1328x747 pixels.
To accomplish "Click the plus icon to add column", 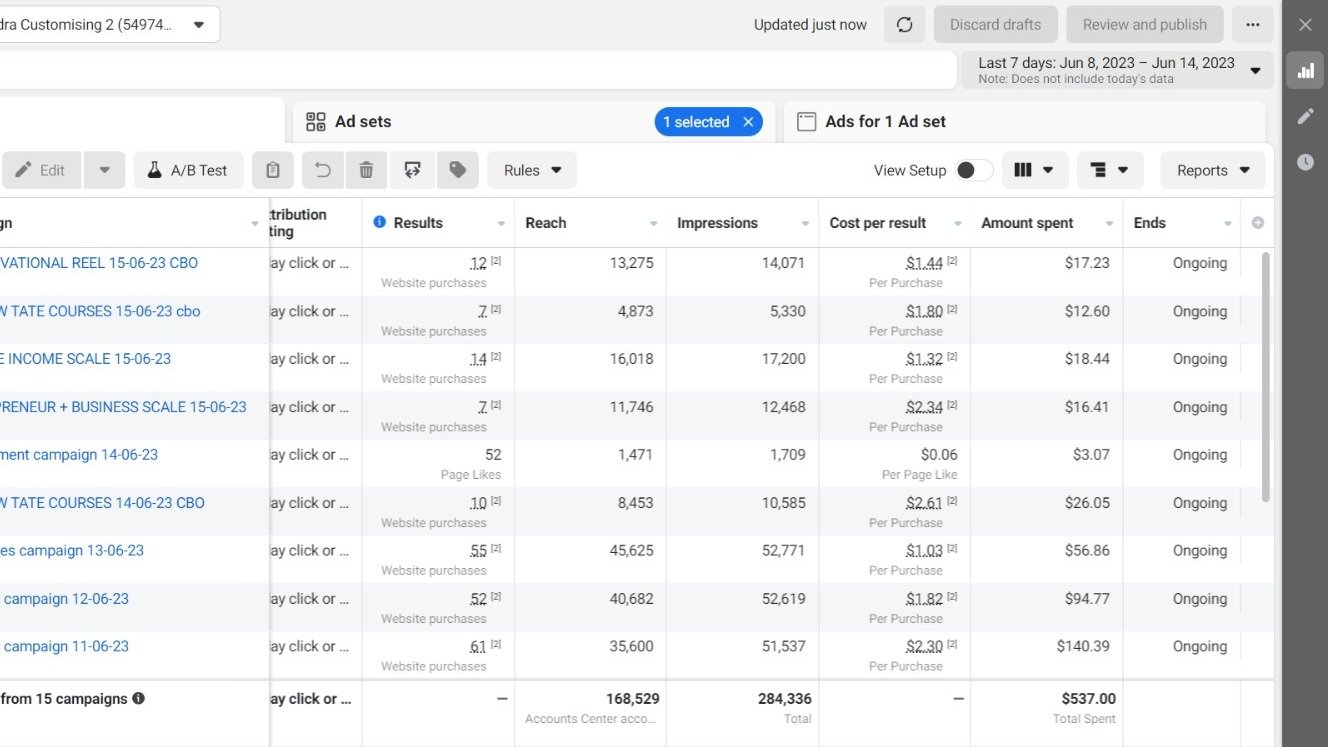I will tap(1257, 223).
